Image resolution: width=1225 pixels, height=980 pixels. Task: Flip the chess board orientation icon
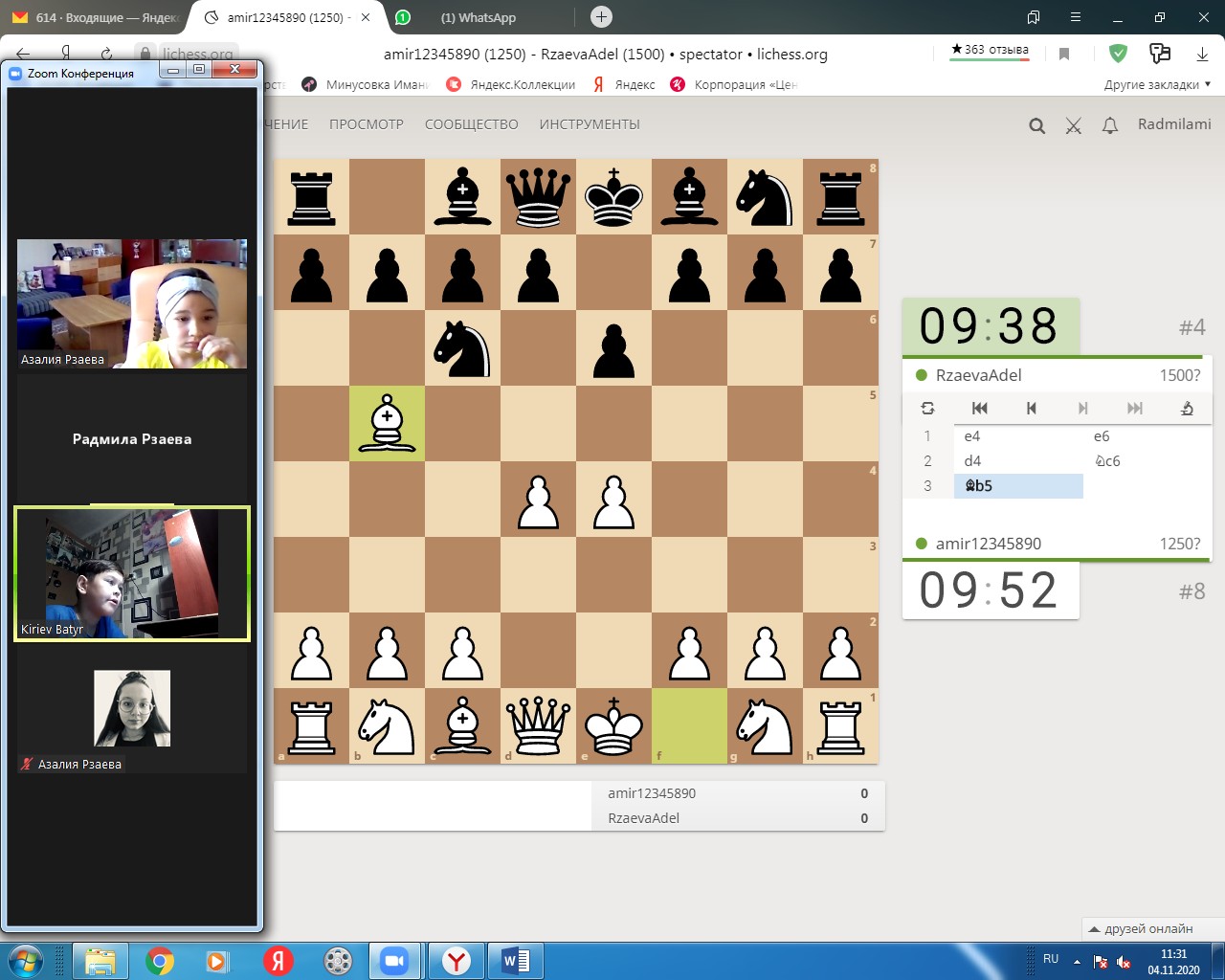tap(927, 409)
